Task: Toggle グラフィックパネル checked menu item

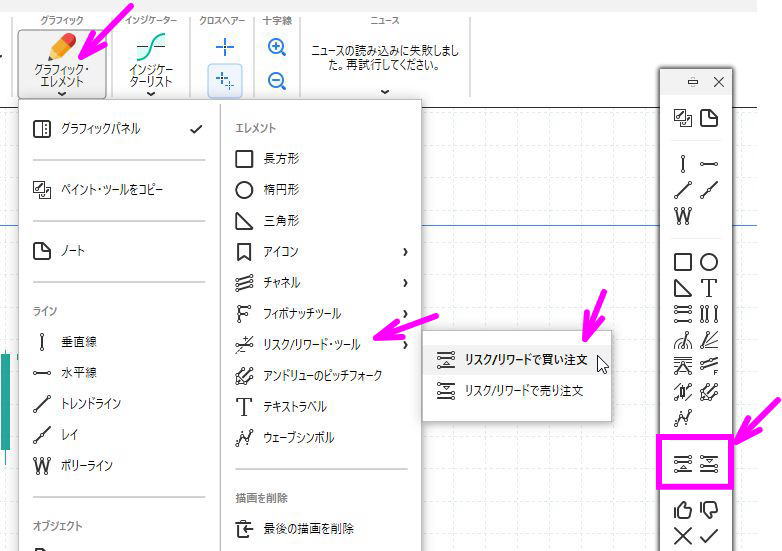Action: (x=119, y=129)
